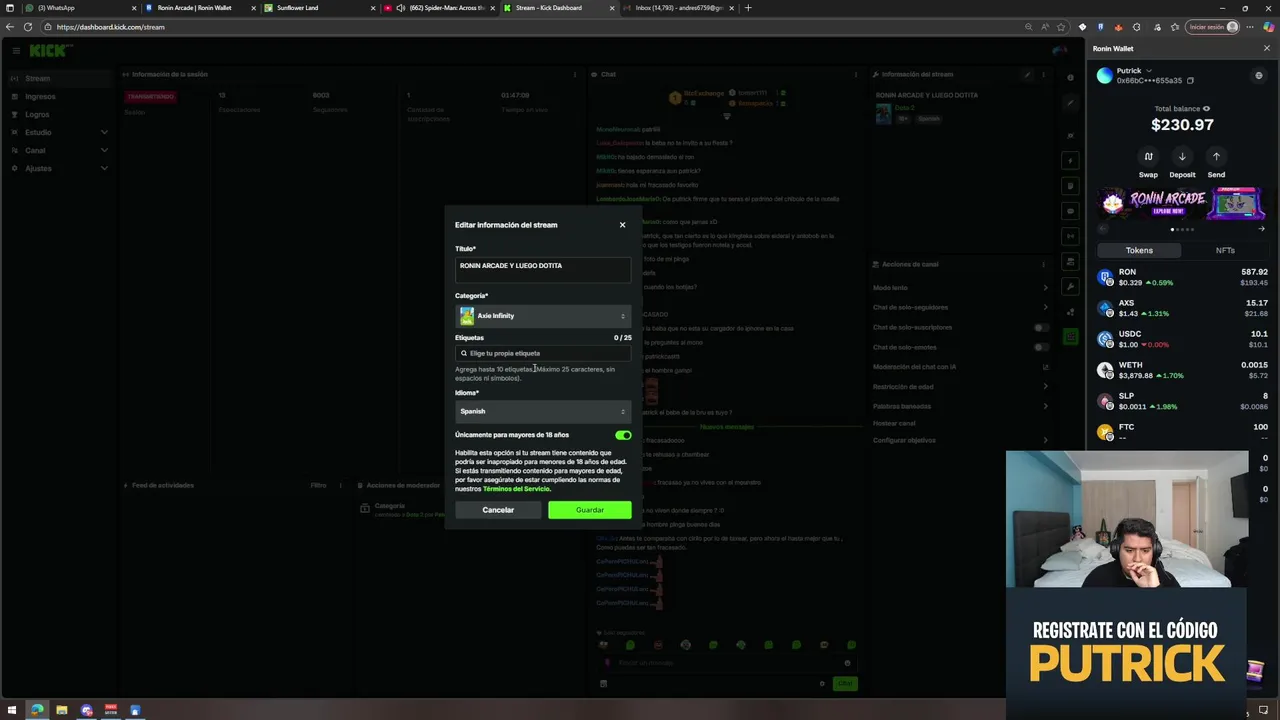The height and width of the screenshot is (720, 1280).
Task: Select the SLP token row
Action: (x=1182, y=401)
